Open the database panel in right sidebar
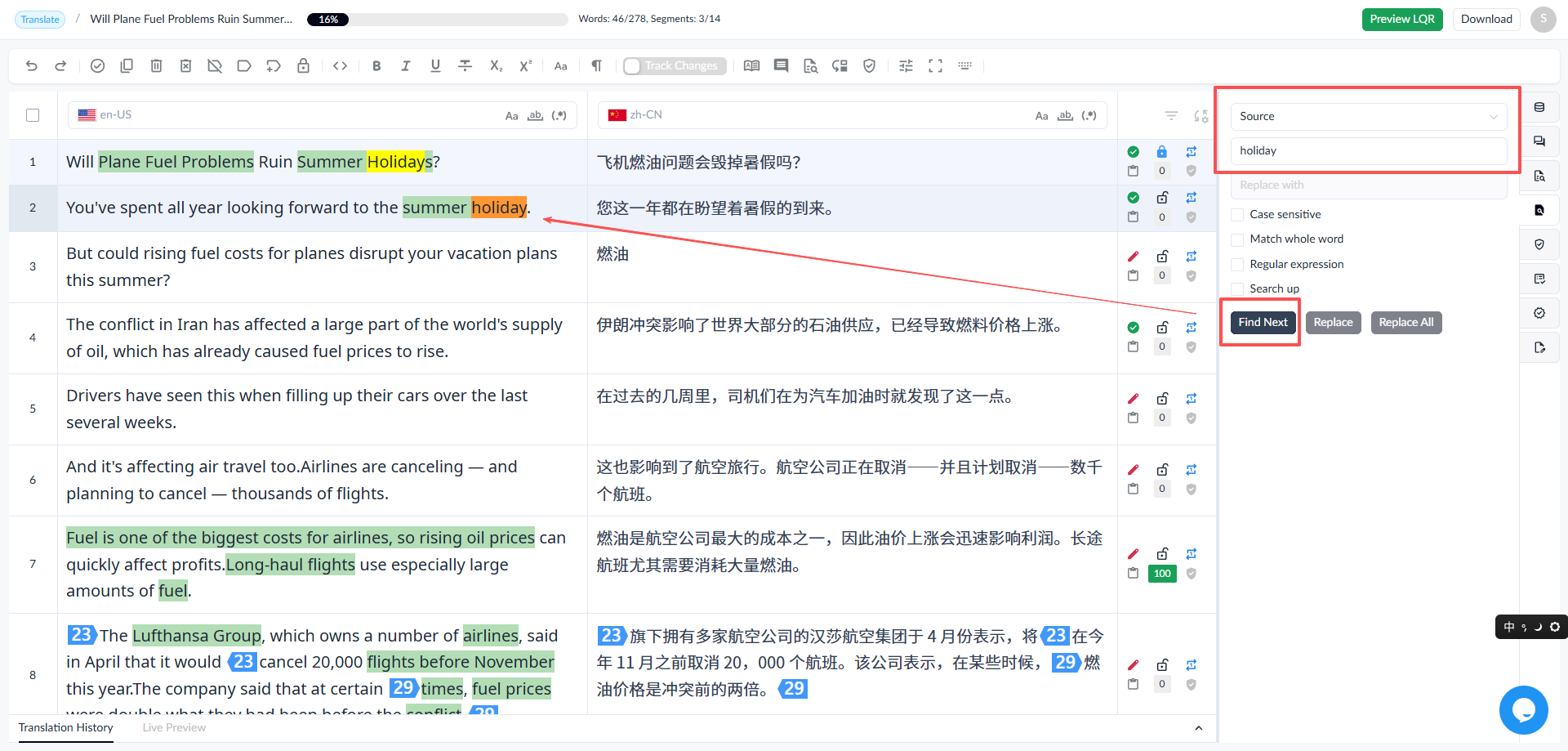 pos(1539,107)
